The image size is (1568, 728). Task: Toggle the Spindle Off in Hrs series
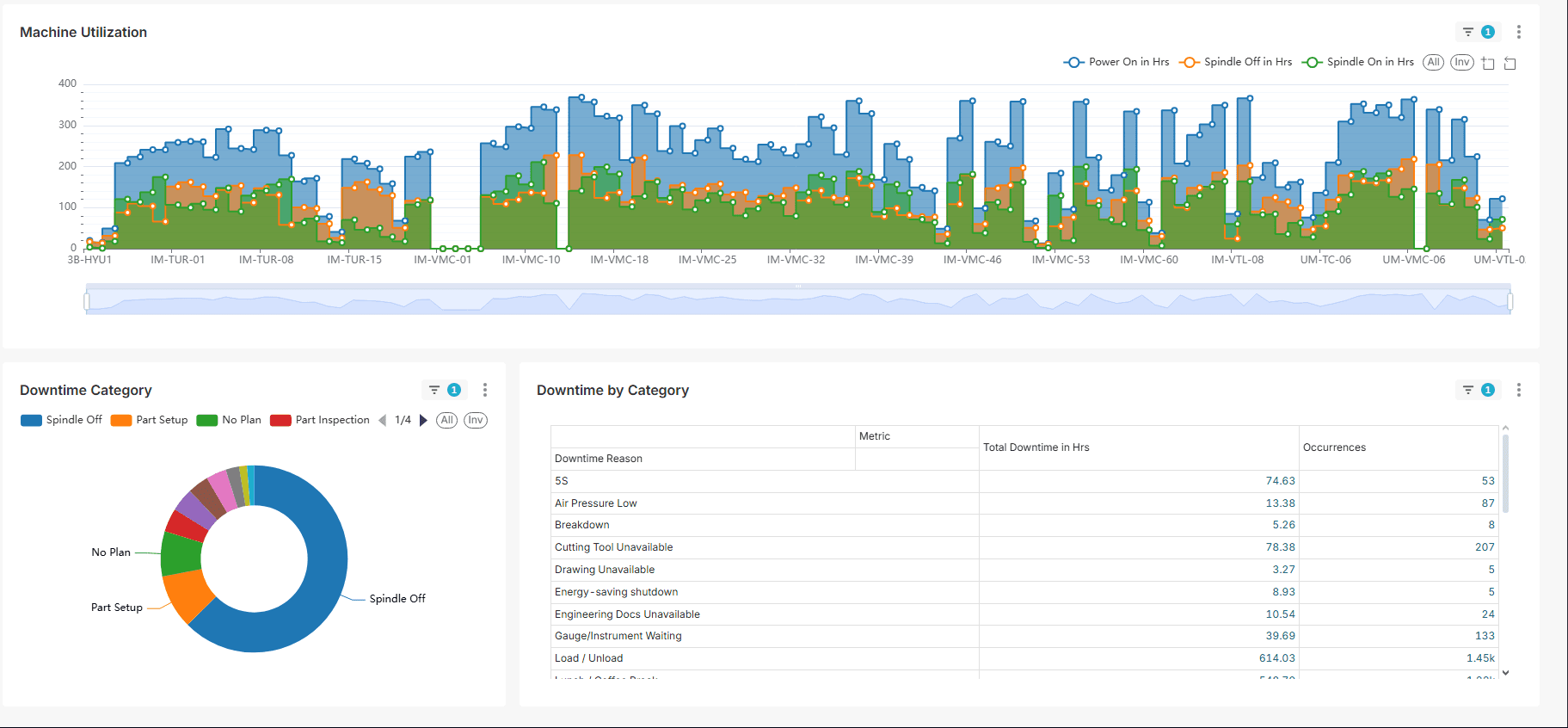1235,62
